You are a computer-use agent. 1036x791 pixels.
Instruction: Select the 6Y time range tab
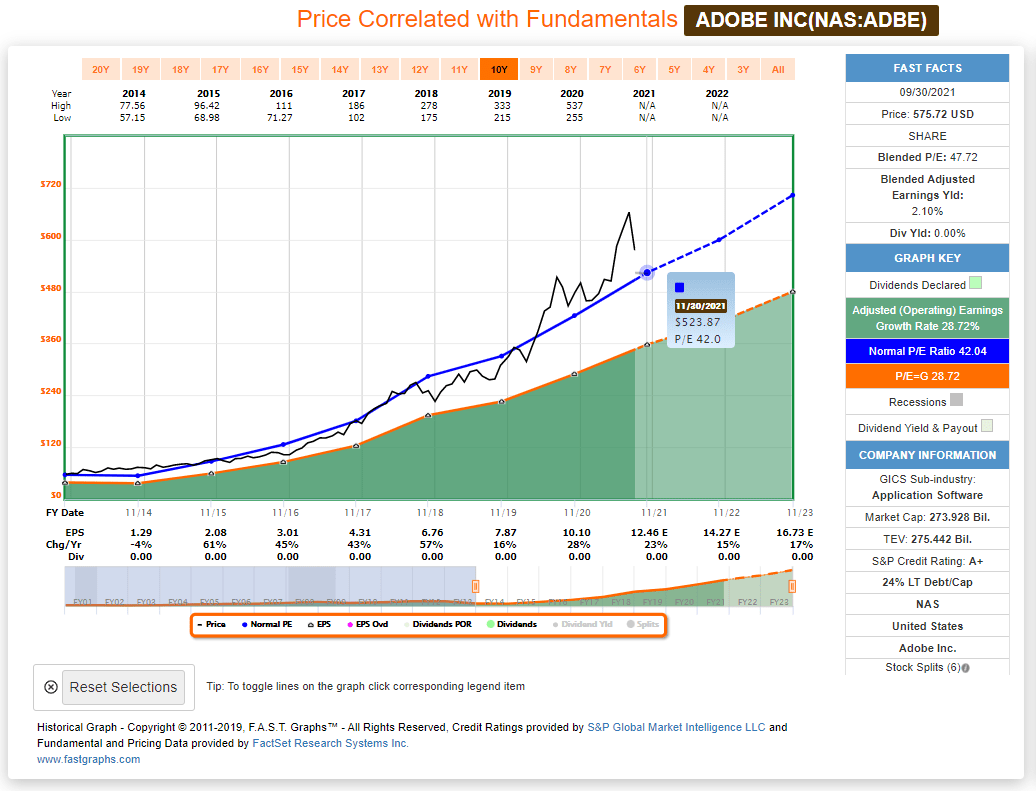coord(640,69)
